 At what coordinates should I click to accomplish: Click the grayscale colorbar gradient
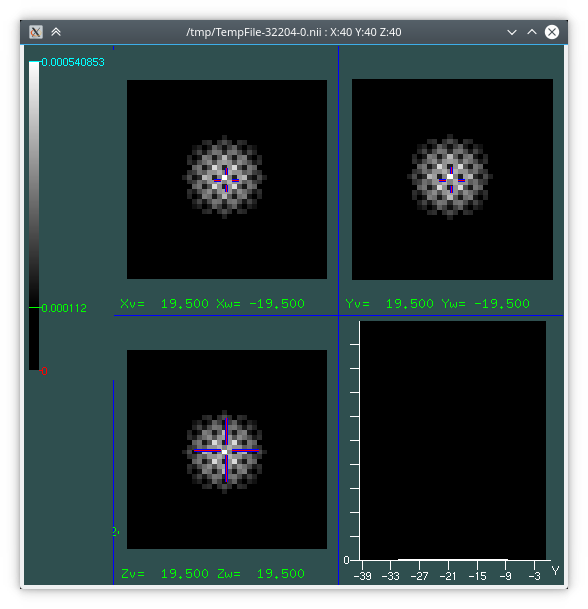(x=34, y=216)
